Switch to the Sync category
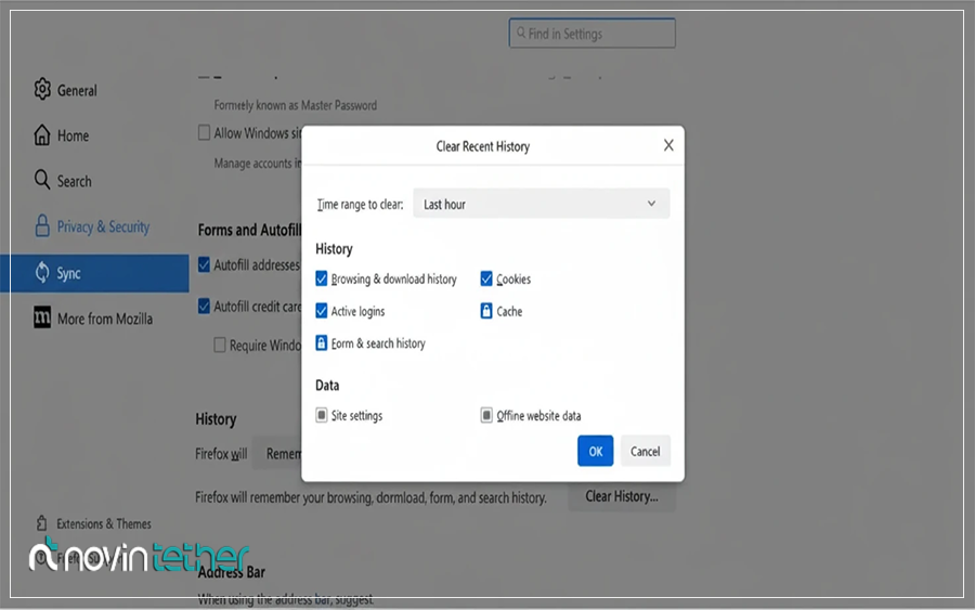 click(95, 273)
